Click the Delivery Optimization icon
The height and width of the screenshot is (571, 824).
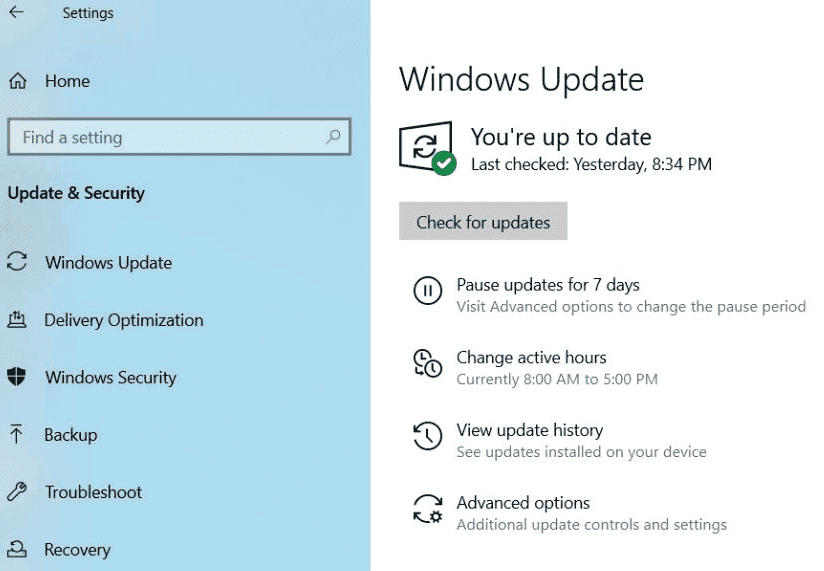tap(17, 319)
